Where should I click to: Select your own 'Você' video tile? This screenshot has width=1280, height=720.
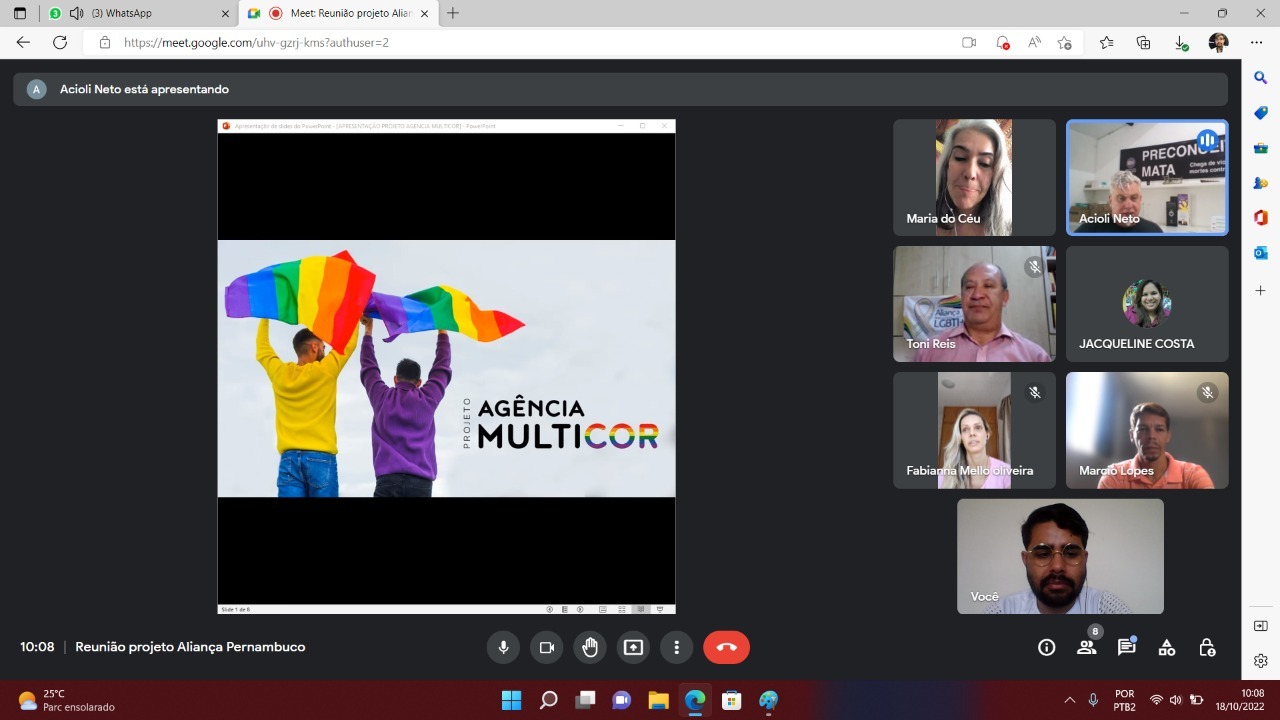tap(1060, 556)
